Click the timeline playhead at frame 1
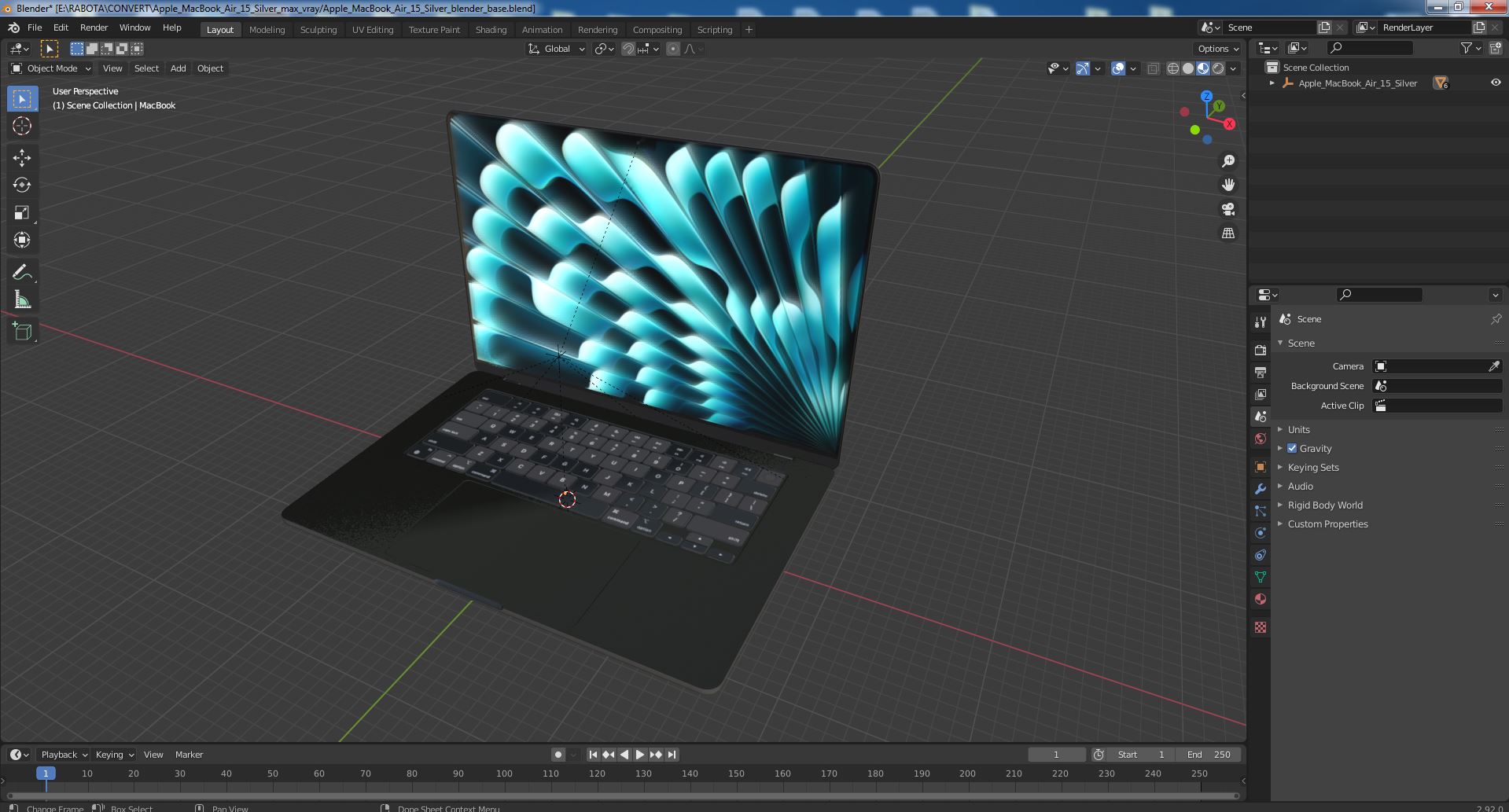Image resolution: width=1509 pixels, height=812 pixels. pos(46,773)
